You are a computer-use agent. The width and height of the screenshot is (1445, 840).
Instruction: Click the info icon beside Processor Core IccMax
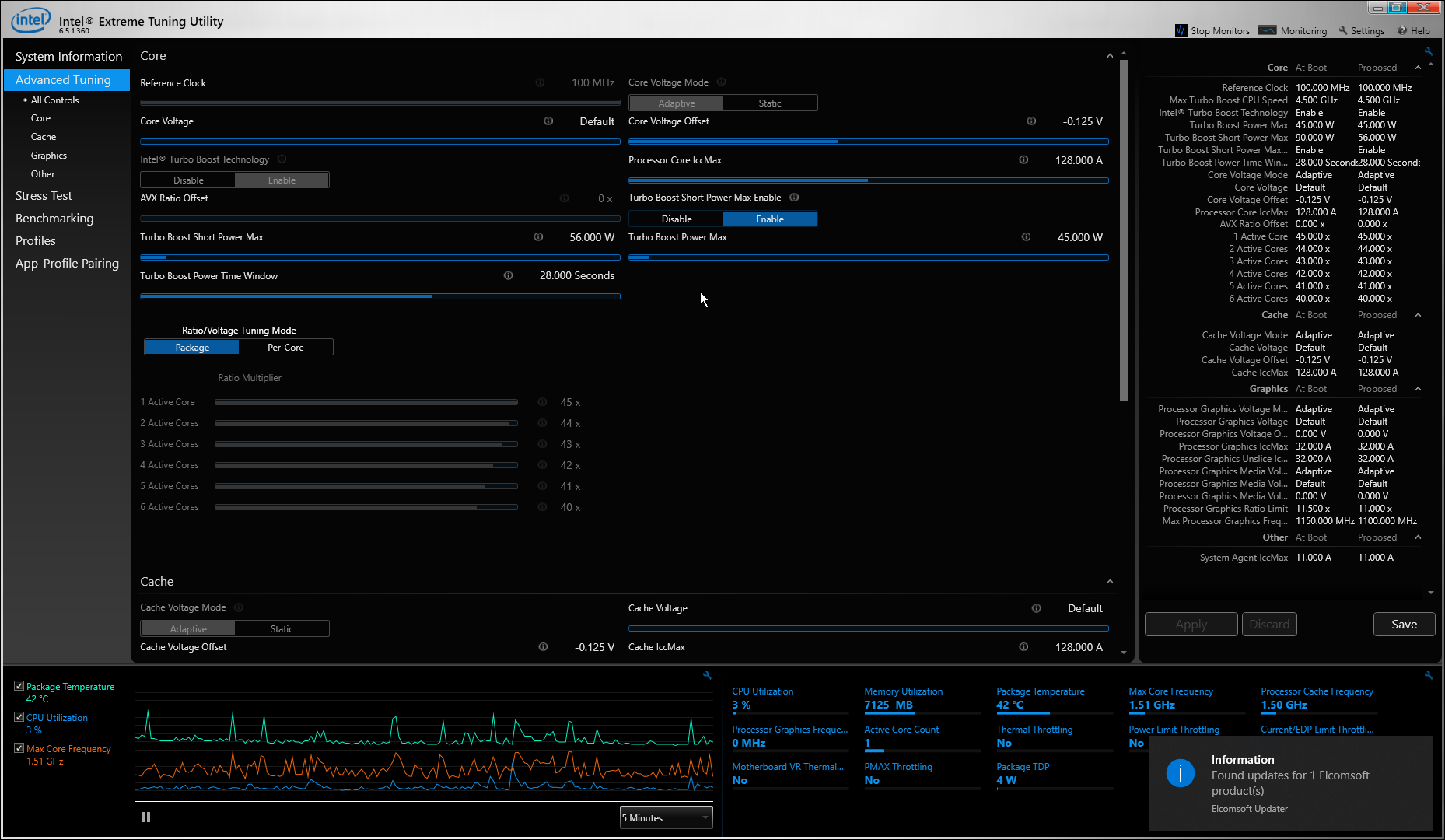point(1023,160)
